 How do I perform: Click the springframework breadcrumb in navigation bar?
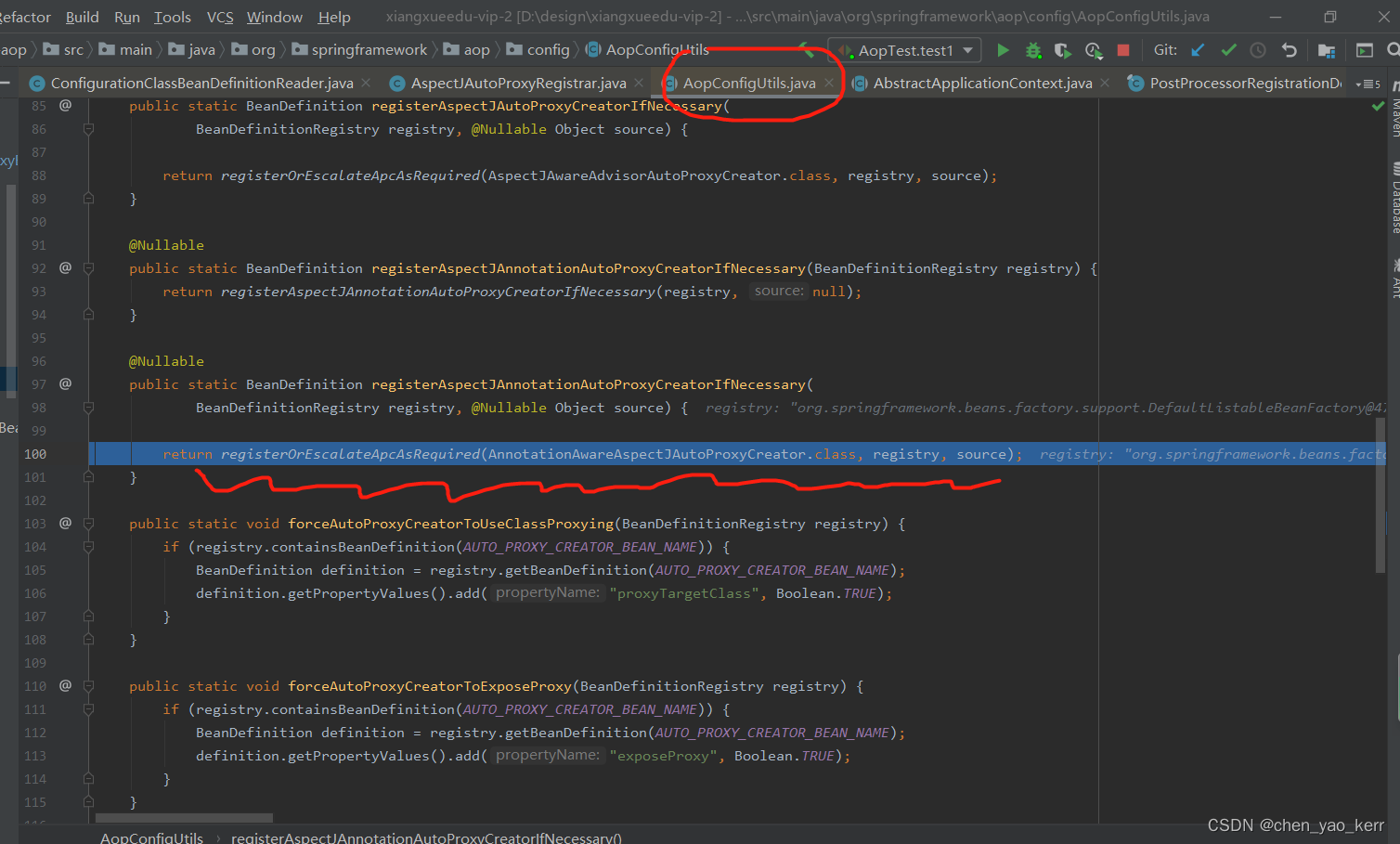pos(369,50)
